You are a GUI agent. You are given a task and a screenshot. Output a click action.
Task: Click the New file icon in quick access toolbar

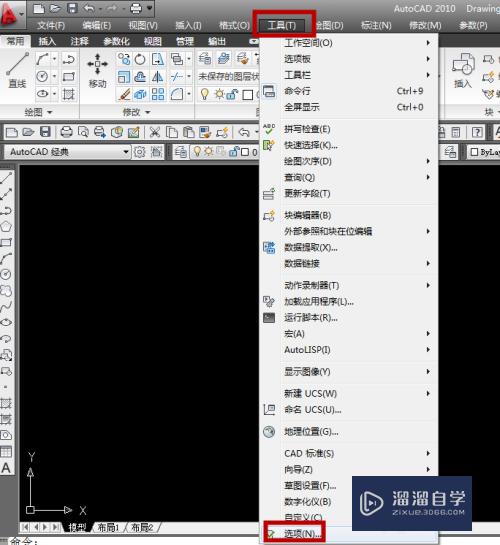[39, 8]
